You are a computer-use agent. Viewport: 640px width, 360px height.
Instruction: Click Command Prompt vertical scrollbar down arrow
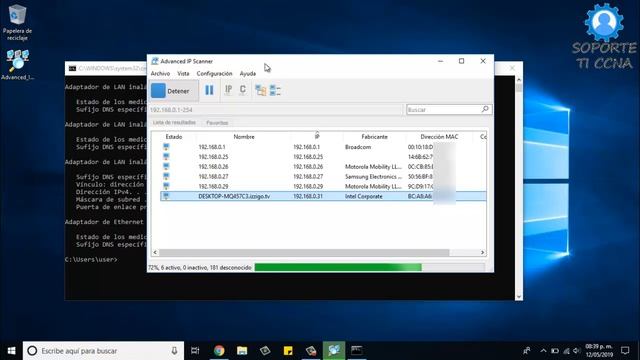(x=519, y=297)
